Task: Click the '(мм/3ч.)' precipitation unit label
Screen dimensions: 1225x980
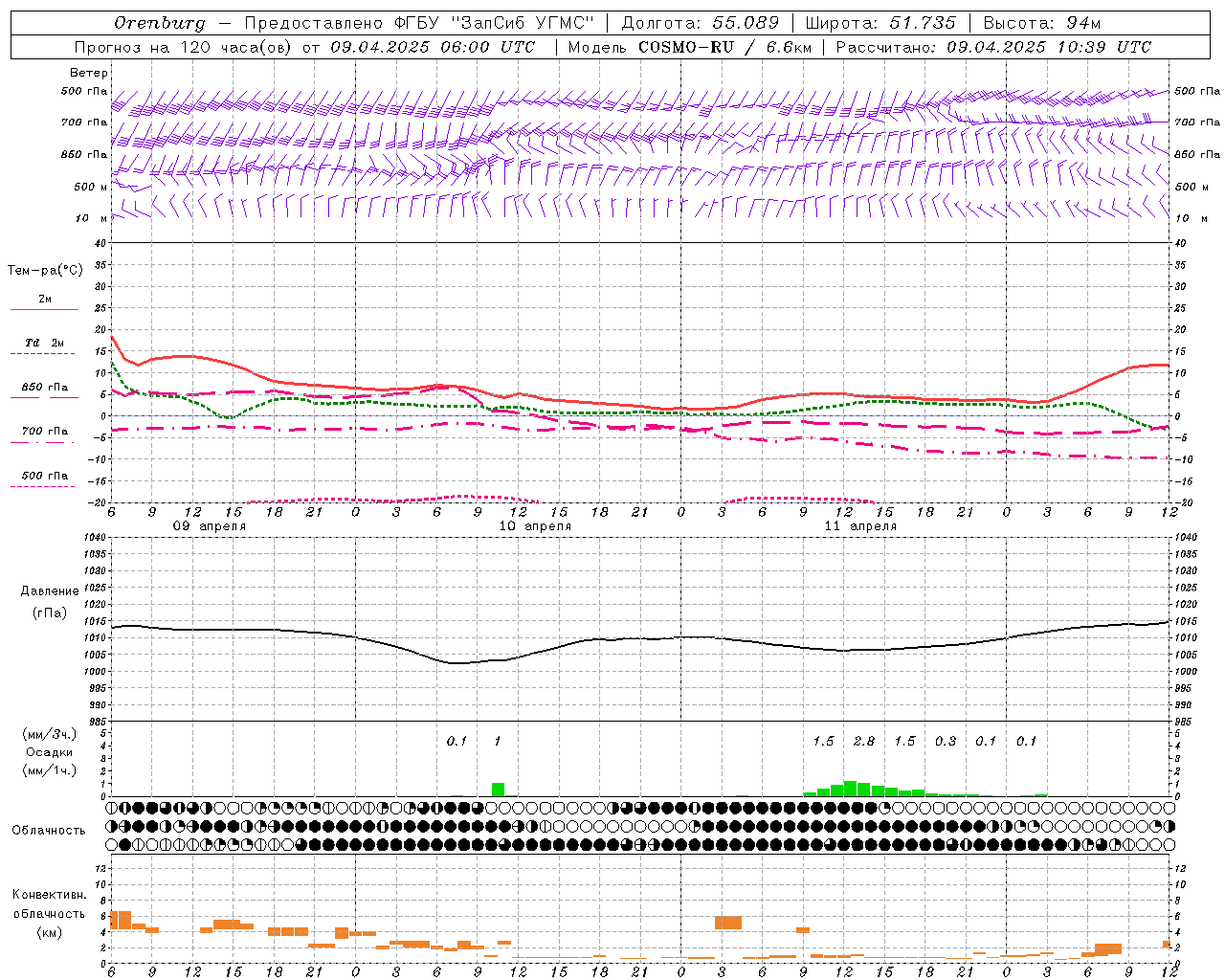Action: coord(50,735)
